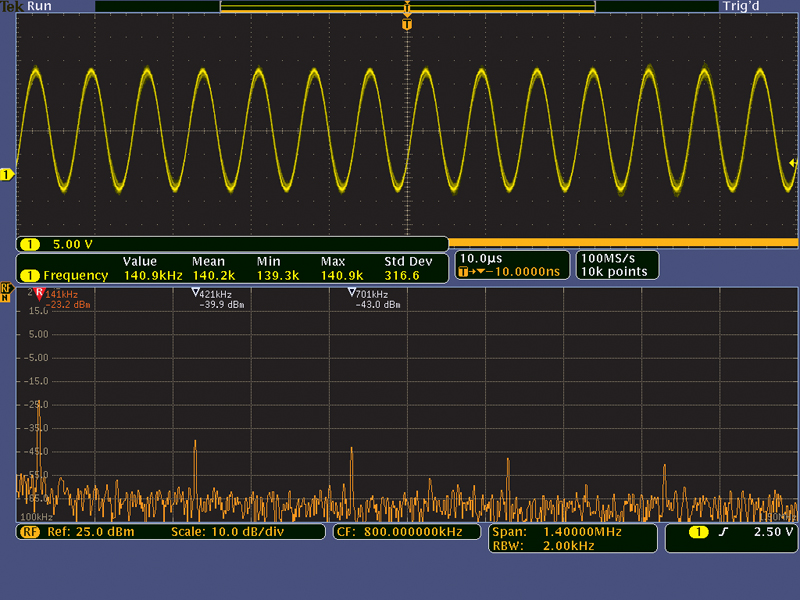The image size is (800, 600).
Task: Click the 2.50 V trigger level readout
Action: click(772, 533)
